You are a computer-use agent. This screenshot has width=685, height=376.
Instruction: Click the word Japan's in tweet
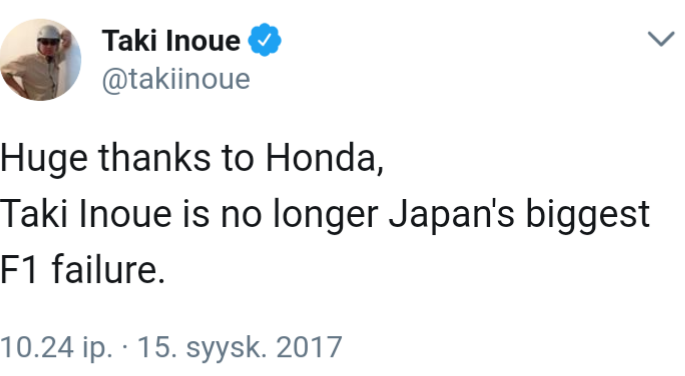(452, 215)
